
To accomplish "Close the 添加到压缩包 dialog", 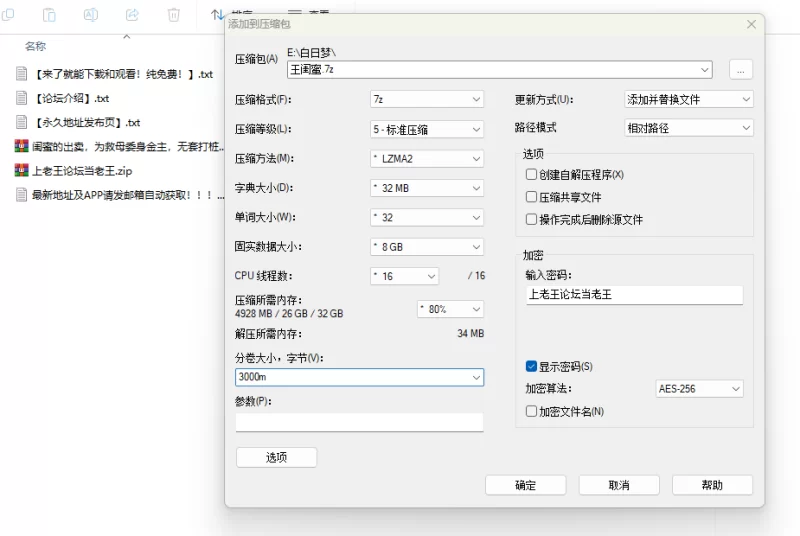I will point(751,24).
